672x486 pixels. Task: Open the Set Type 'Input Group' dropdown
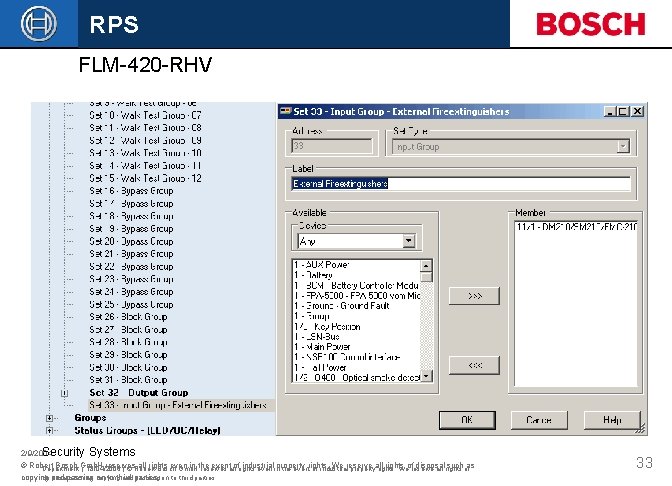pos(623,147)
